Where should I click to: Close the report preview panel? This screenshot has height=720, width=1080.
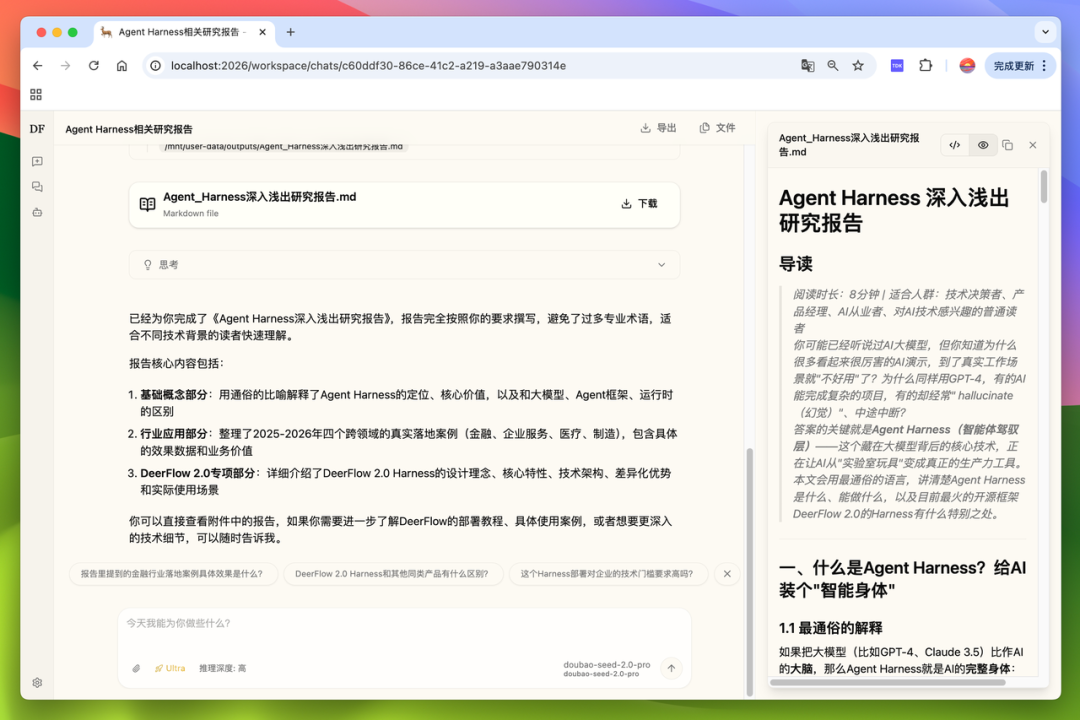[x=1033, y=145]
